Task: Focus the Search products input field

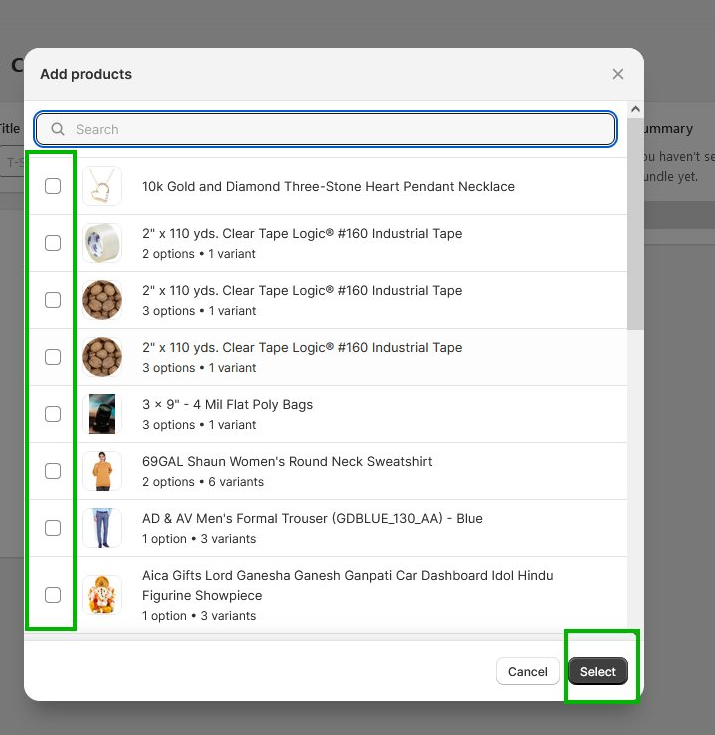Action: tap(340, 129)
